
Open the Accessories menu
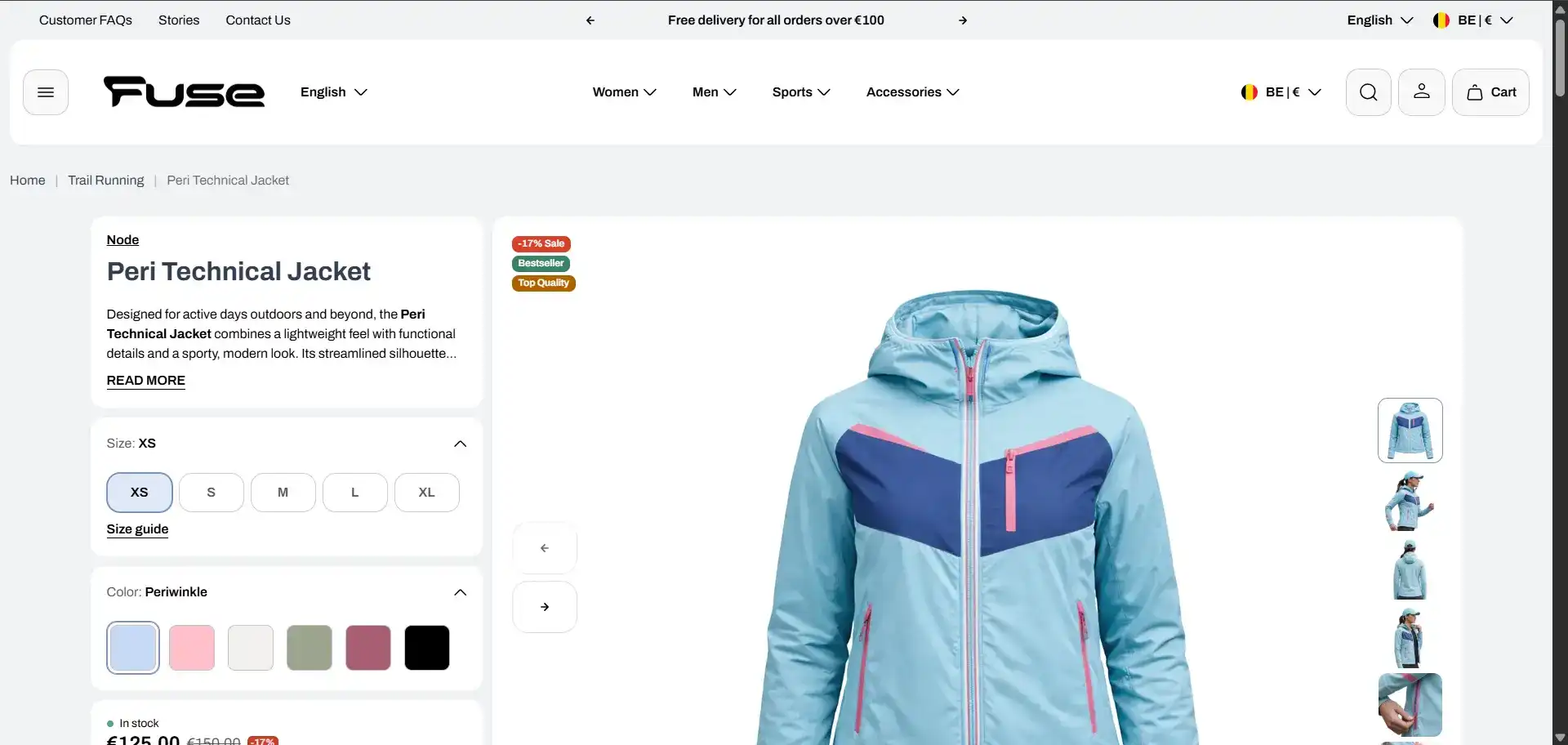tap(913, 92)
